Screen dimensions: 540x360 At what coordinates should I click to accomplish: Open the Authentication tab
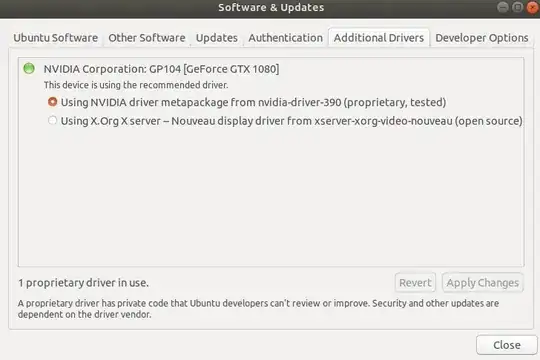[285, 38]
